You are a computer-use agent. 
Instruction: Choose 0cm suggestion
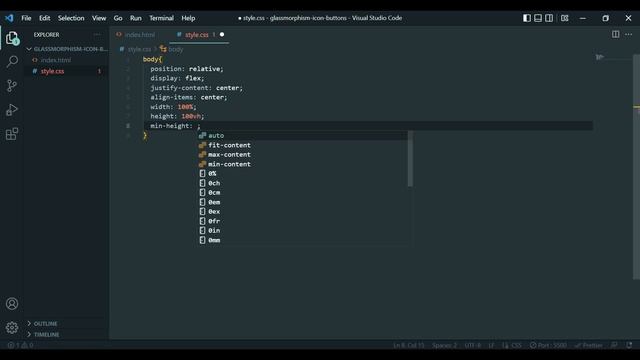[x=302, y=192]
